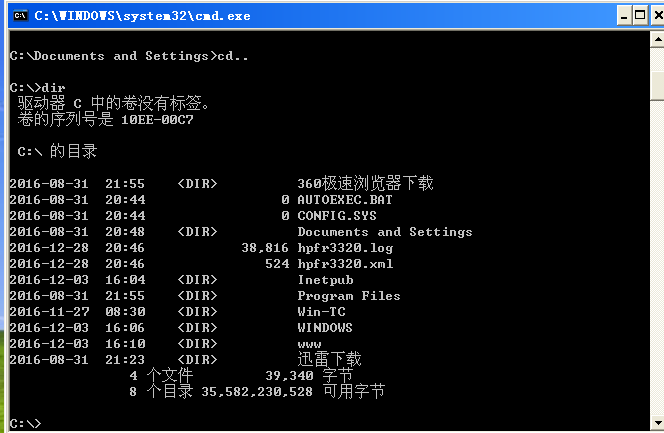
Task: Click the '4 个文件' summary text
Action: point(161,375)
